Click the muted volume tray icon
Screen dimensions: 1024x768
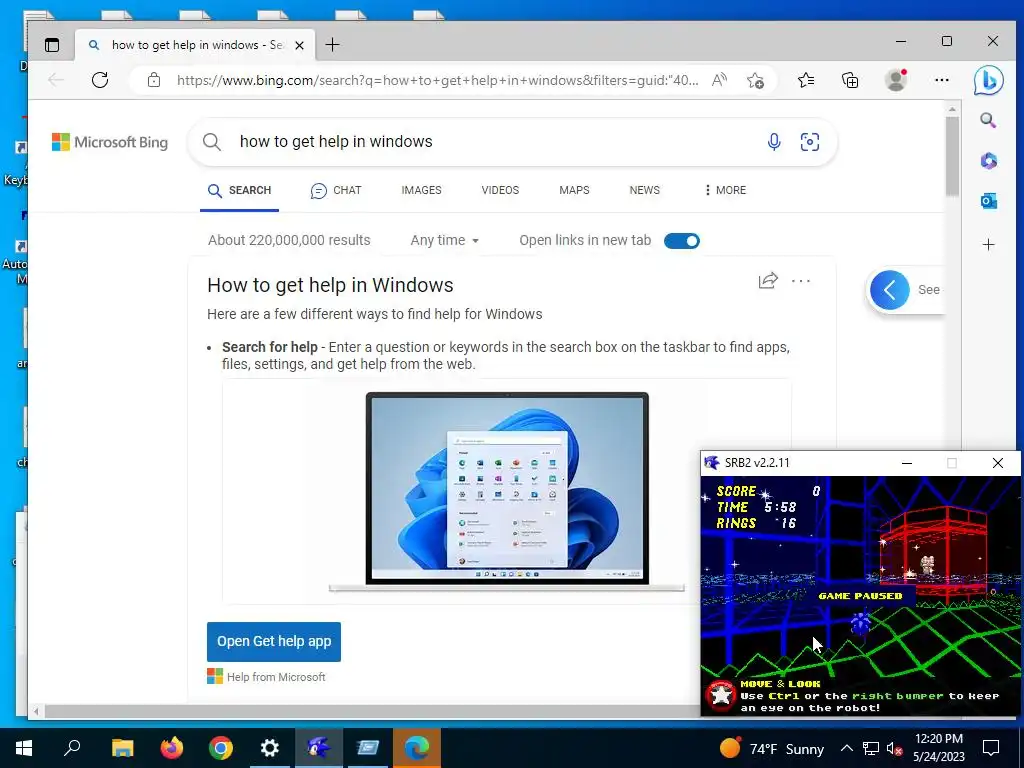894,749
